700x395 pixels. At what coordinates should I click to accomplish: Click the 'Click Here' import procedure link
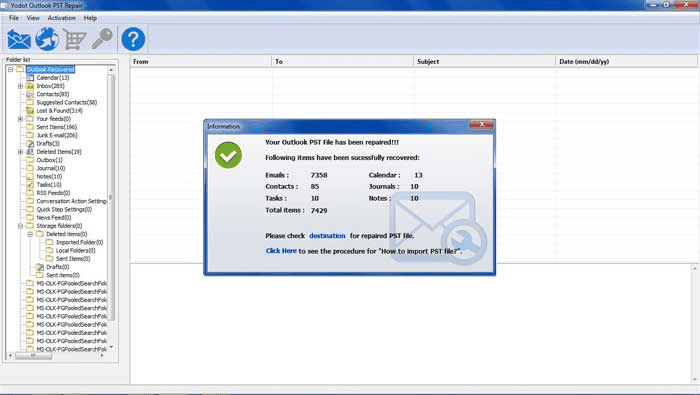281,251
